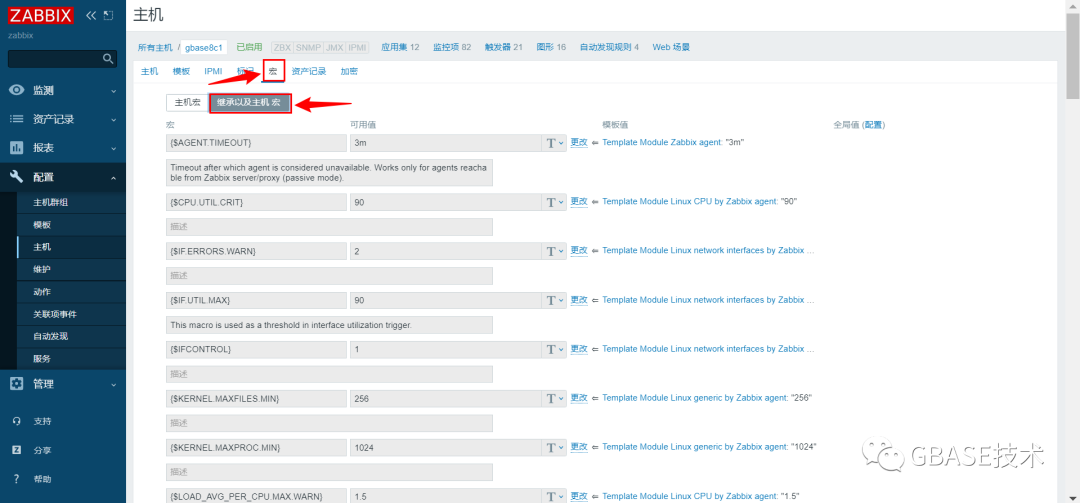
Task: Open the 帮助 question mark icon
Action: [x=17, y=479]
